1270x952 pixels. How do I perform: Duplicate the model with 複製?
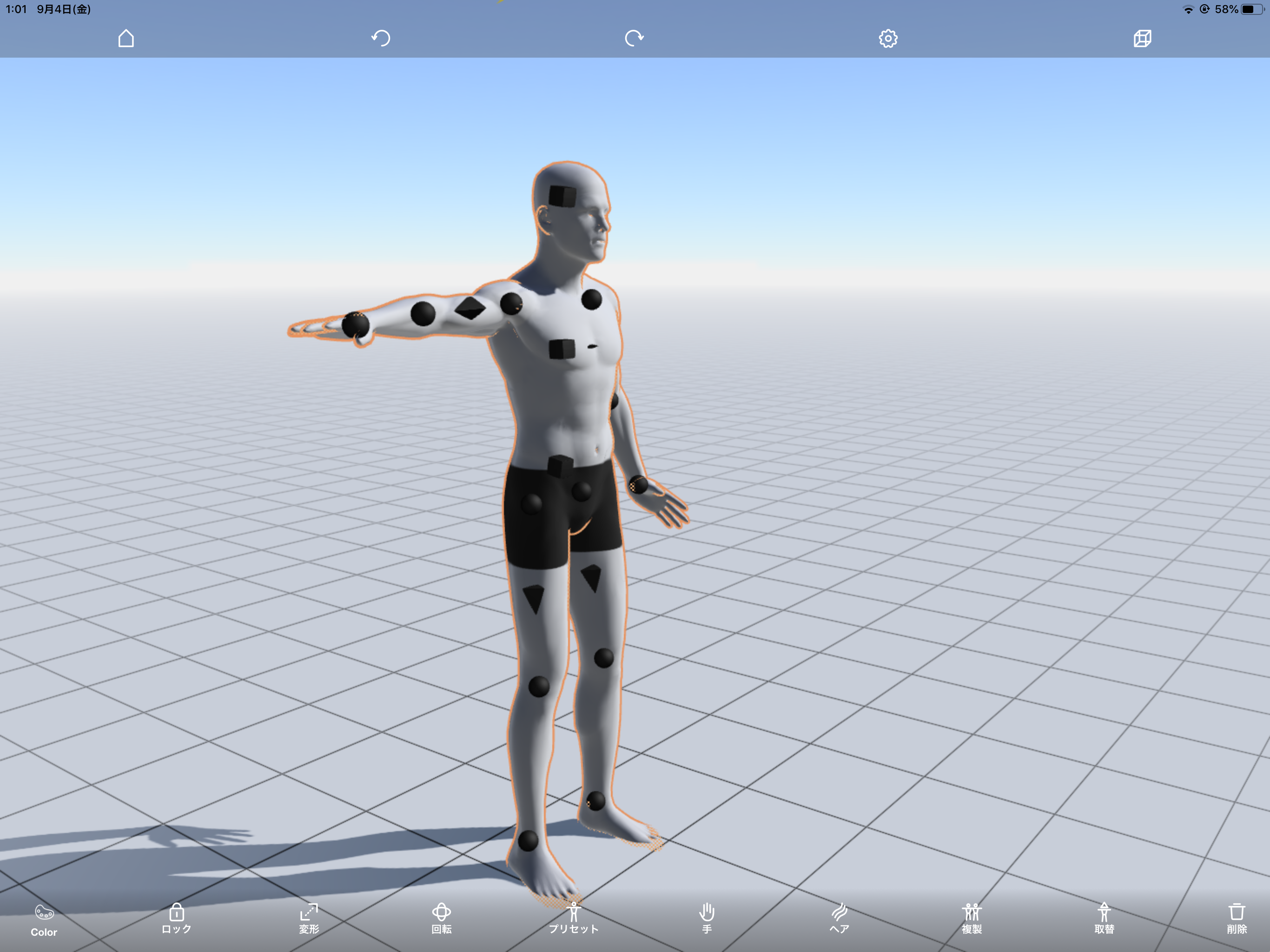click(972, 919)
